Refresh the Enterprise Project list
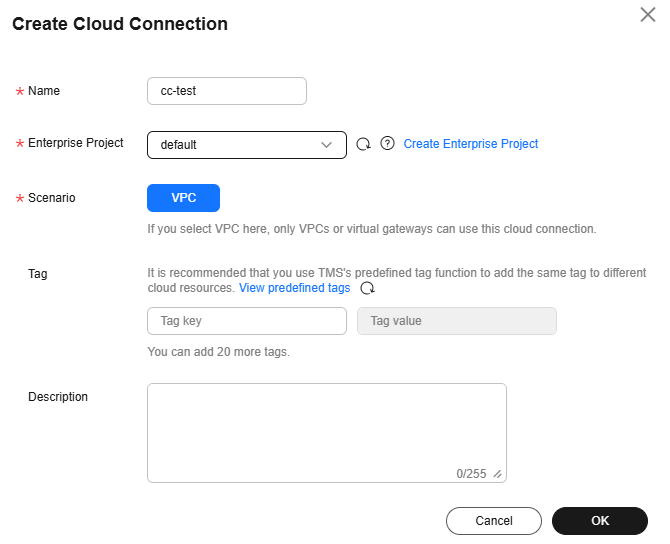This screenshot has height=544, width=670. click(x=364, y=144)
